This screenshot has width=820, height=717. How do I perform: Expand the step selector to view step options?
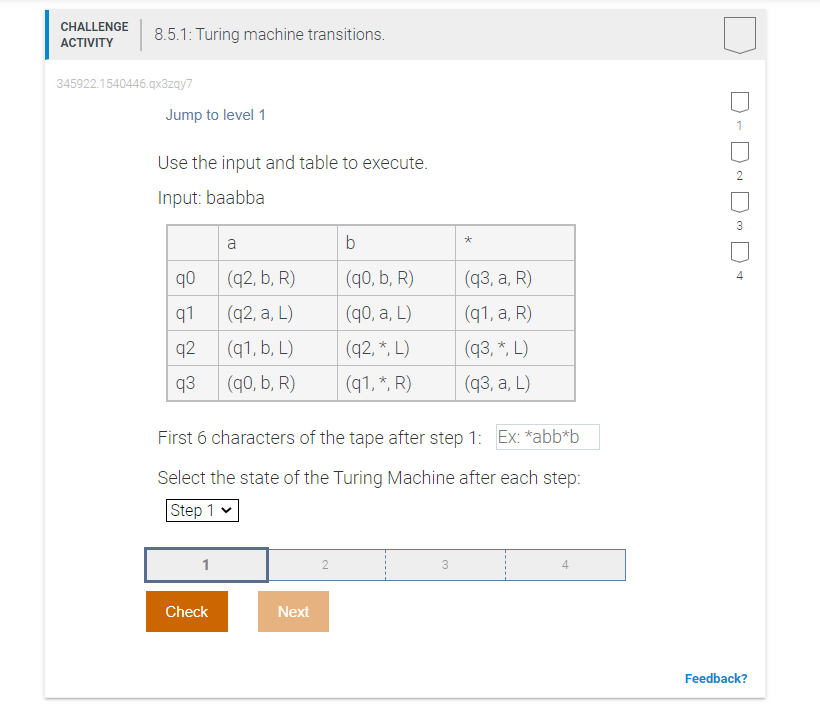pyautogui.click(x=202, y=510)
